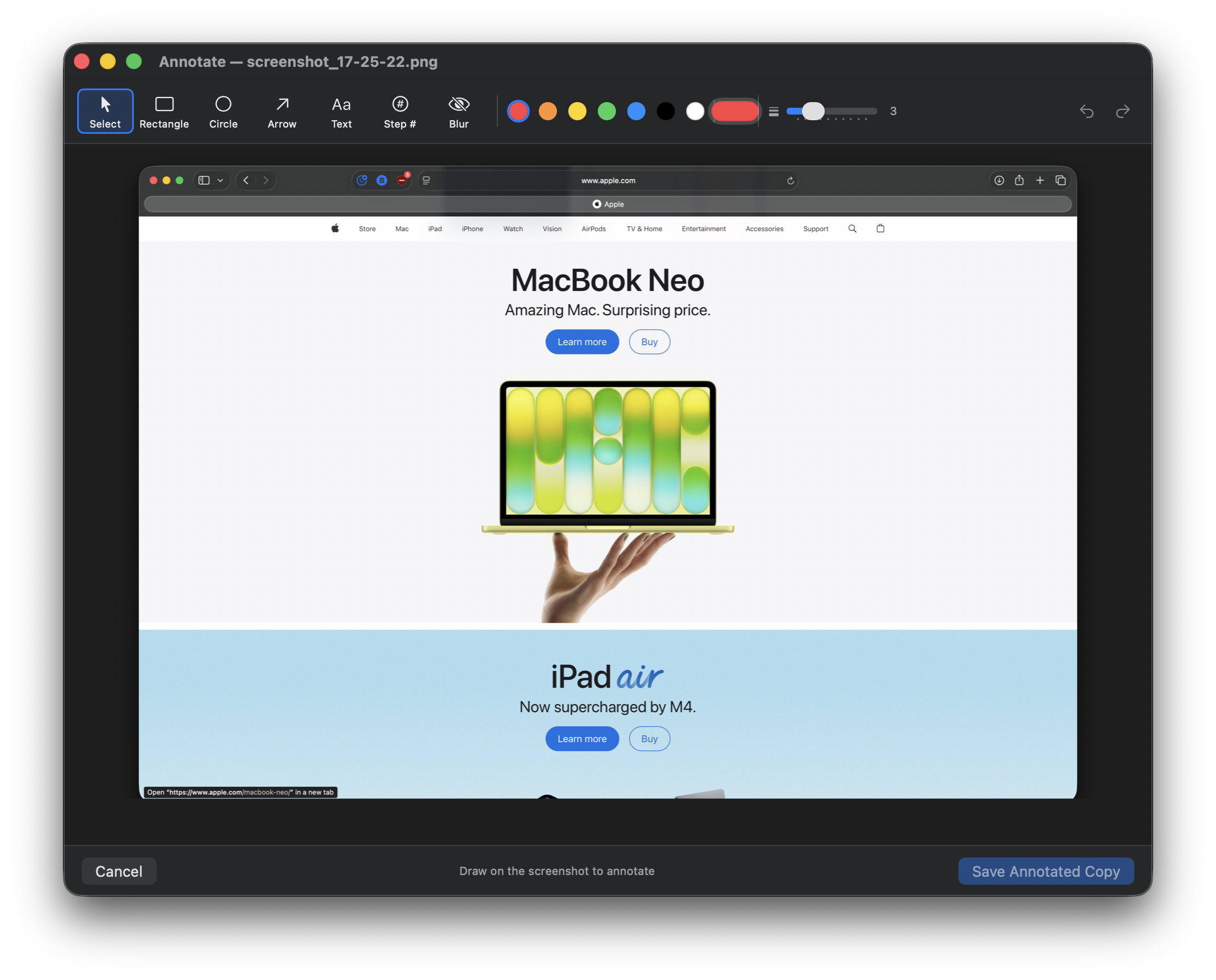Click Save Annotated Copy
Viewport: 1216px width, 980px height.
click(x=1045, y=871)
